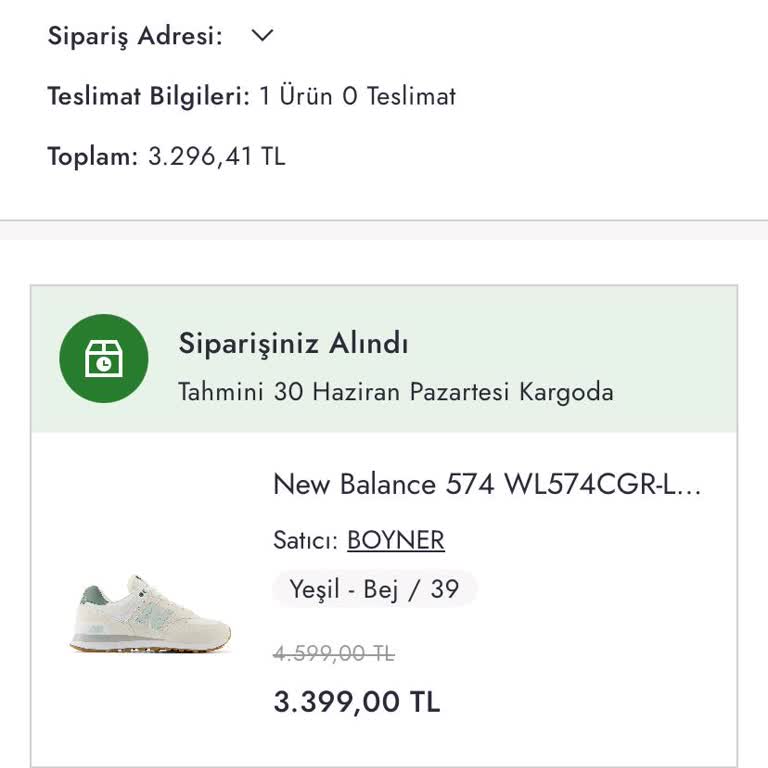Expand the Sipariş Adresi chevron
Viewport: 768px width, 768px height.
(262, 36)
